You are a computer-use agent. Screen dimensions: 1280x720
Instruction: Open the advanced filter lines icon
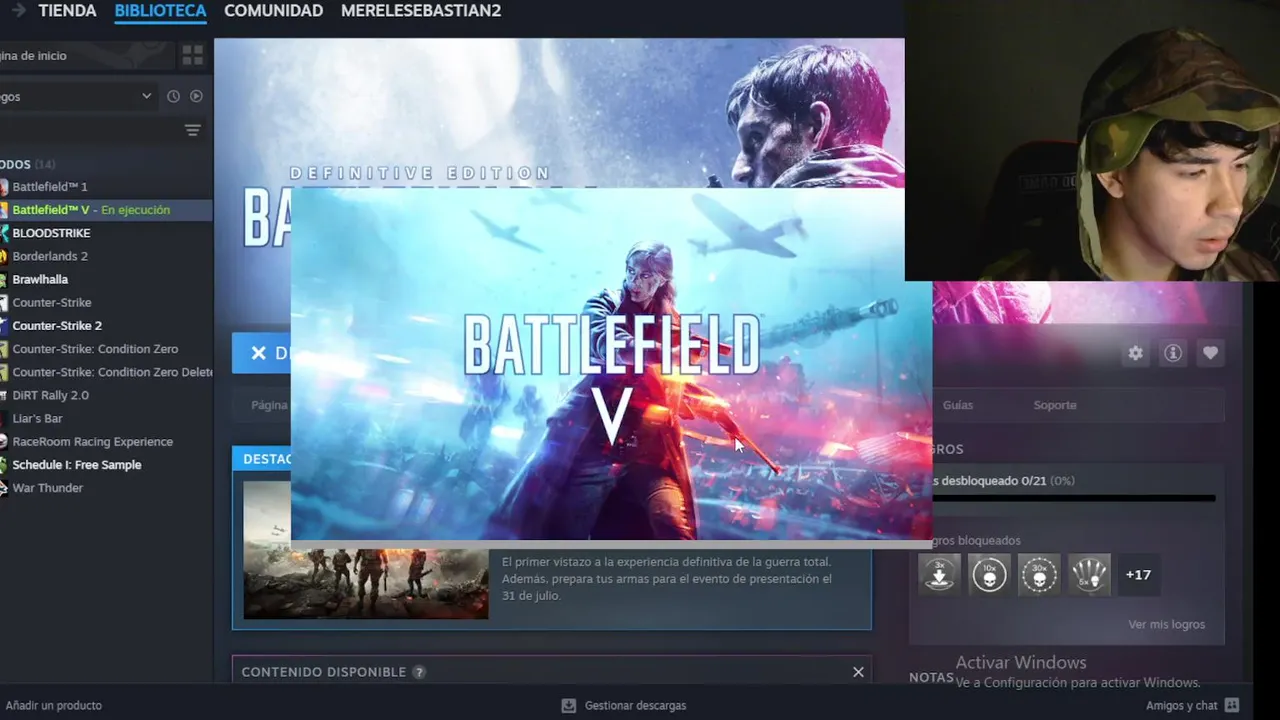click(x=193, y=130)
